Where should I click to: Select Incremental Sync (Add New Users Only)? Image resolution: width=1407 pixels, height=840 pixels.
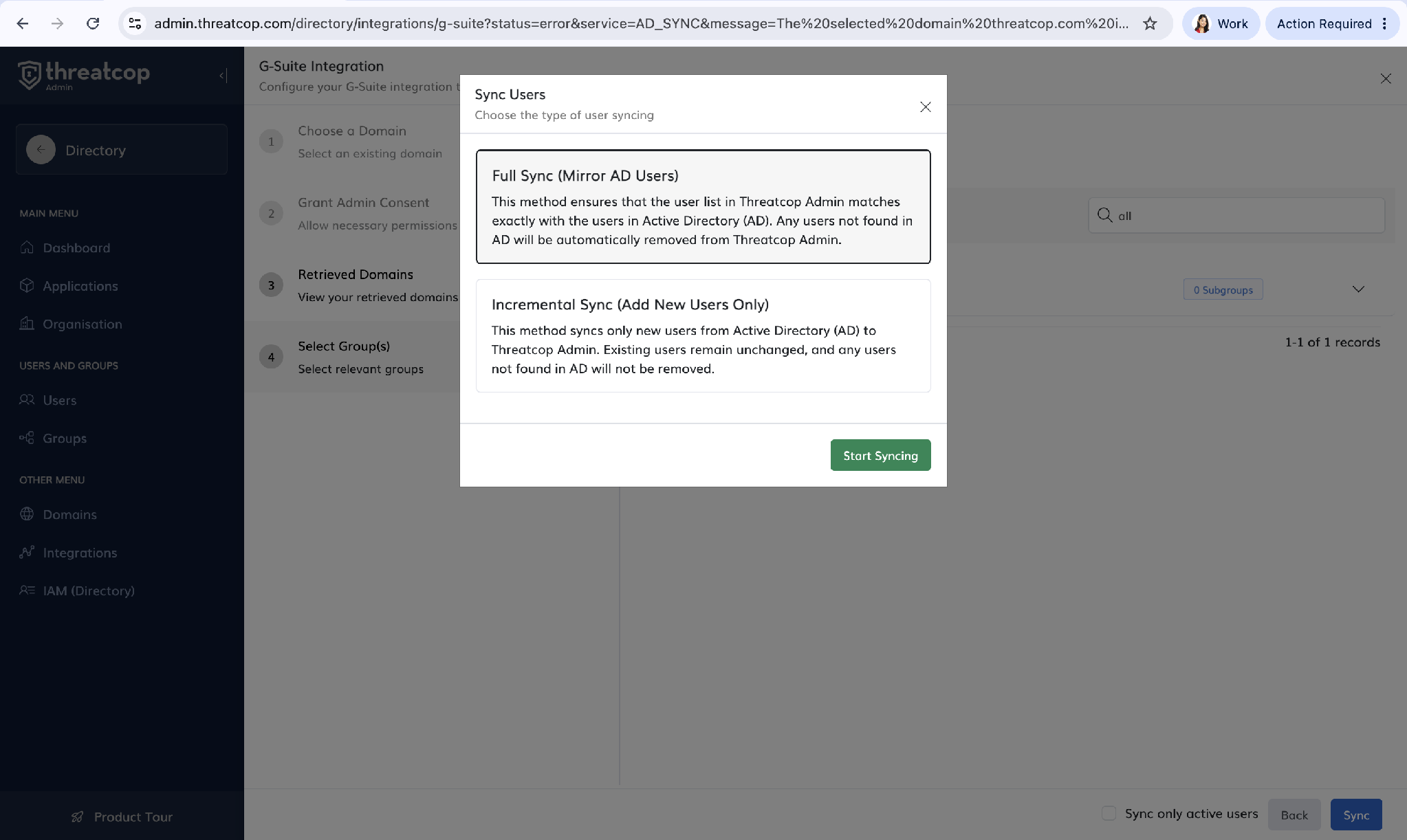(703, 335)
